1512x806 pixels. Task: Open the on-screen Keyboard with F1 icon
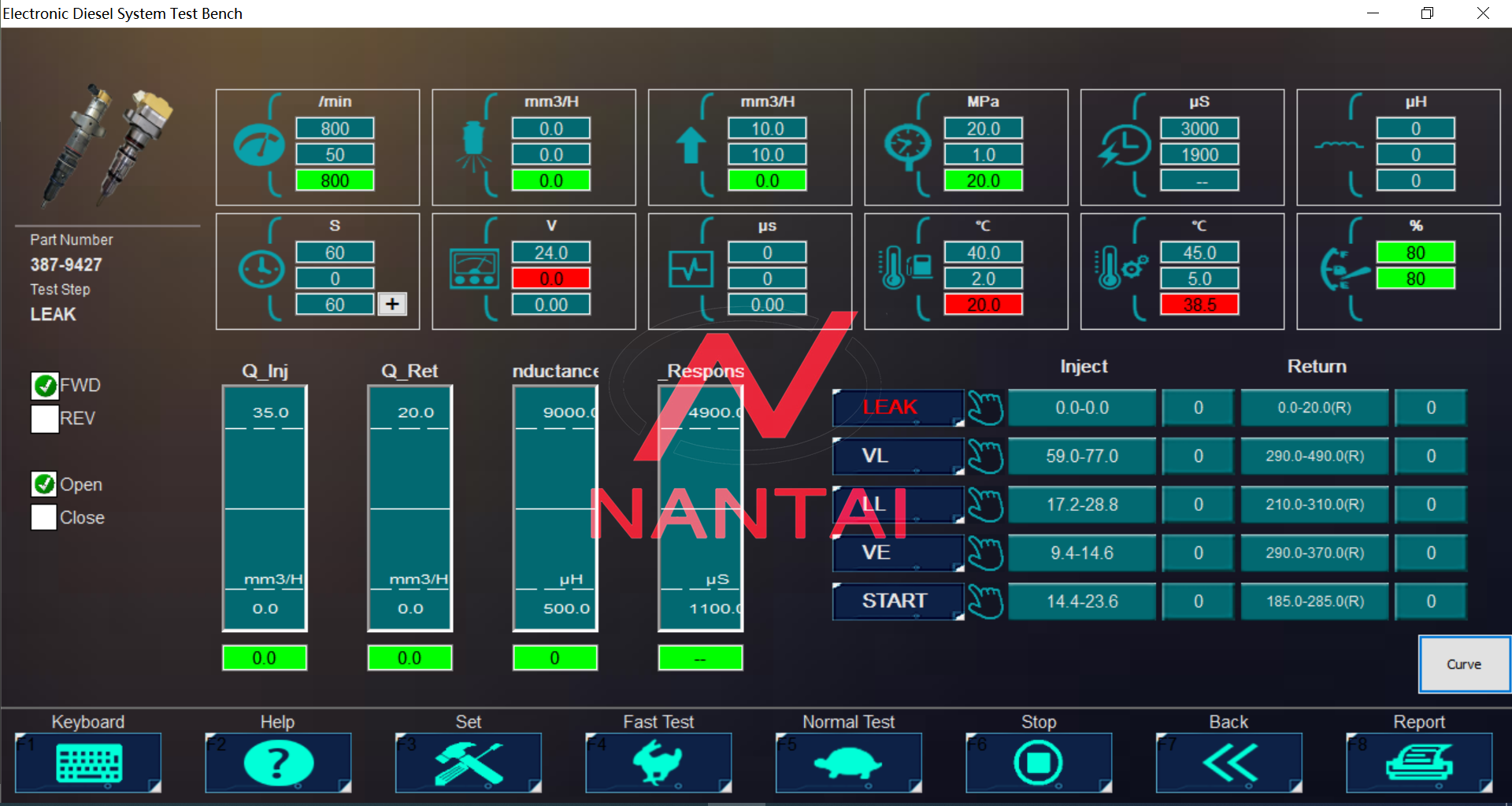click(x=88, y=762)
